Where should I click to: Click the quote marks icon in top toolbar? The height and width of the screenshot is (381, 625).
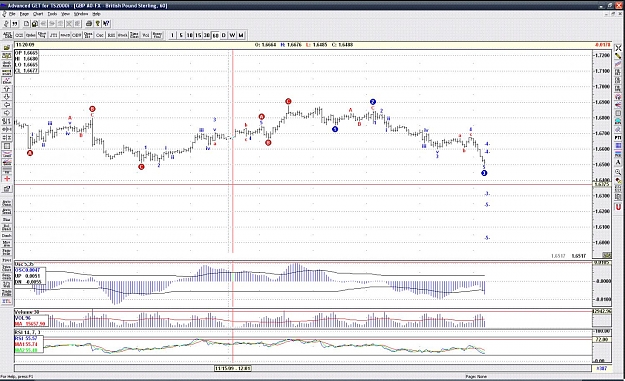(x=15, y=24)
